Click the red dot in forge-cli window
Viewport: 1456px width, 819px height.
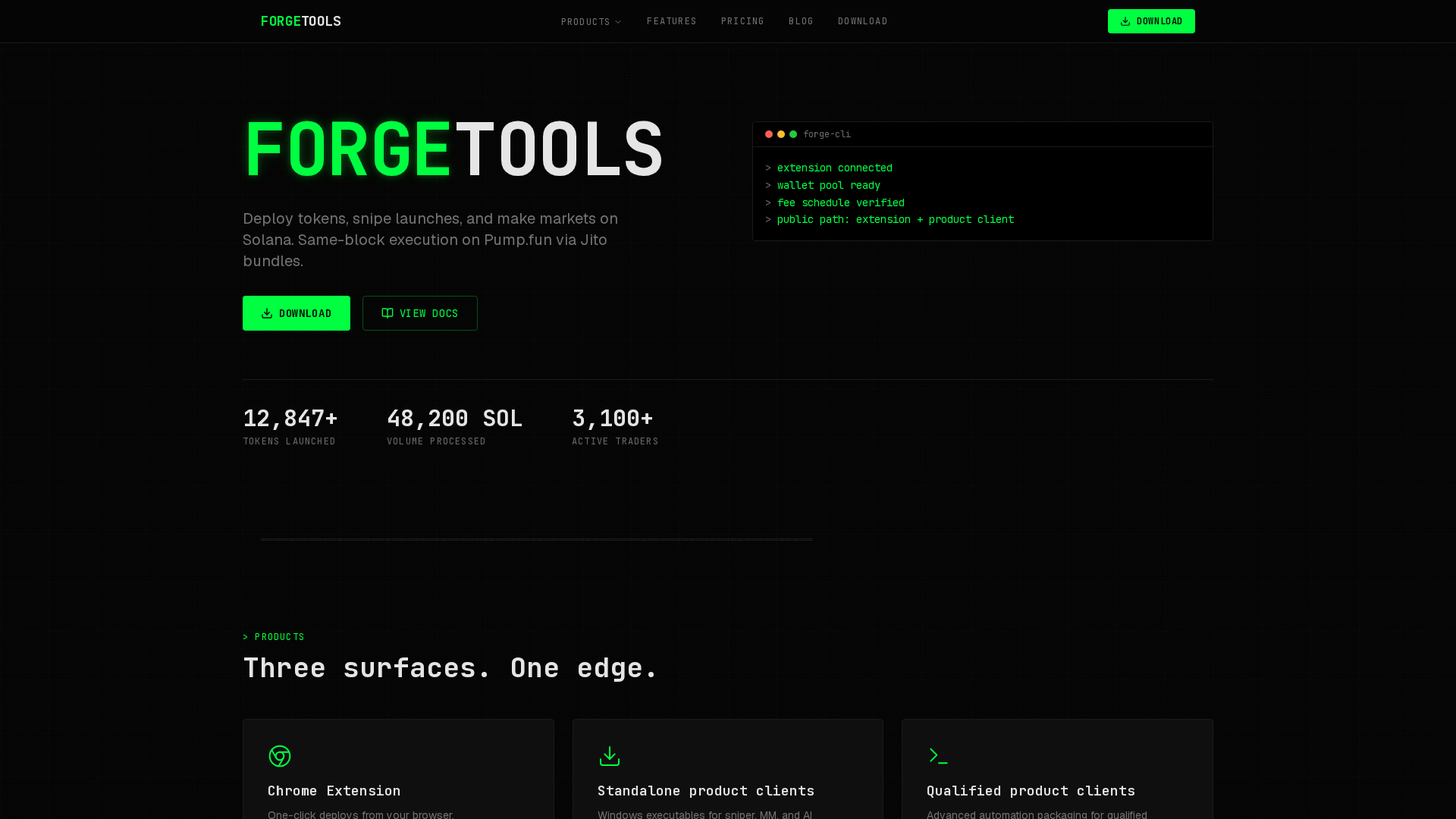pos(769,134)
